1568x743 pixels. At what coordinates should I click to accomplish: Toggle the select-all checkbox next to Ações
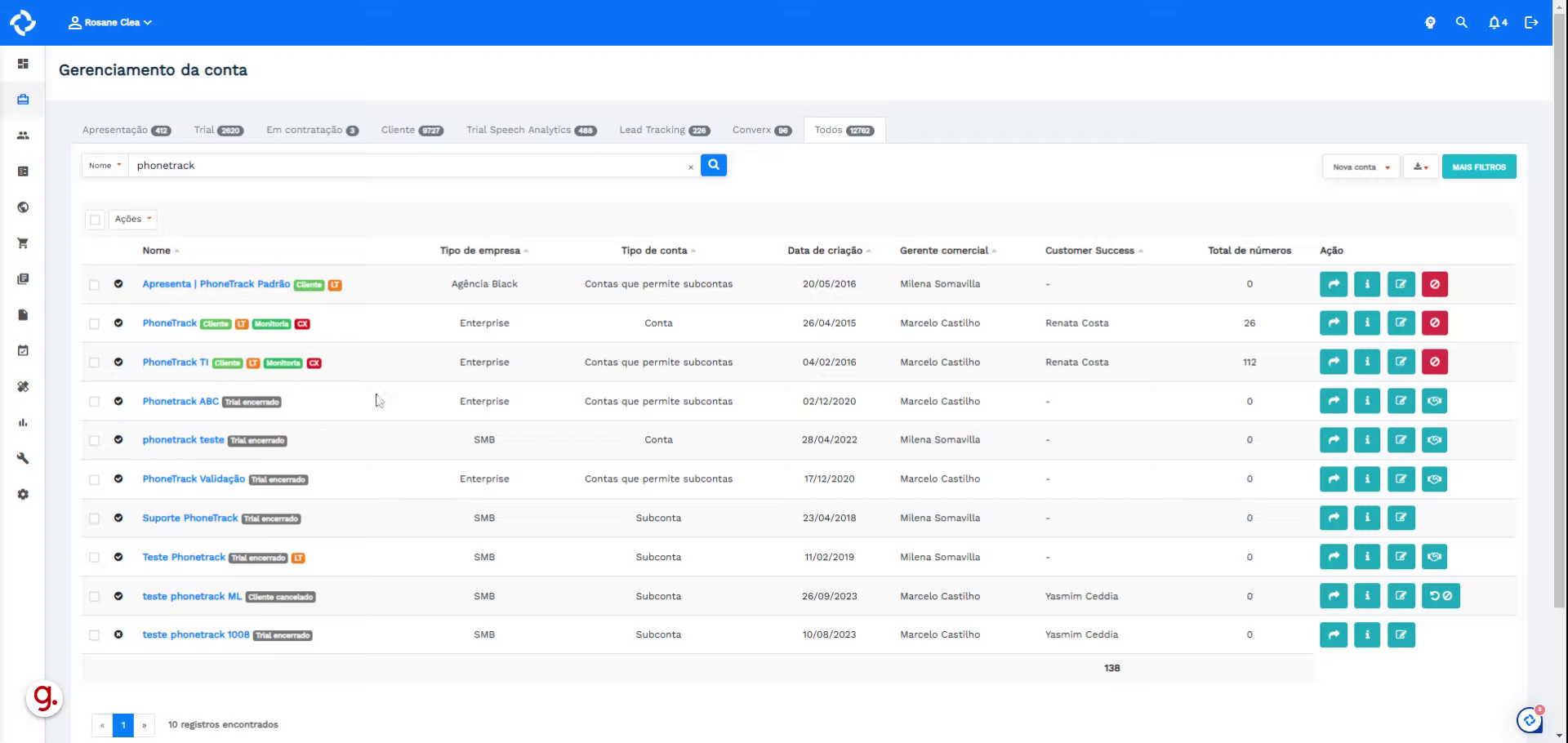click(96, 220)
